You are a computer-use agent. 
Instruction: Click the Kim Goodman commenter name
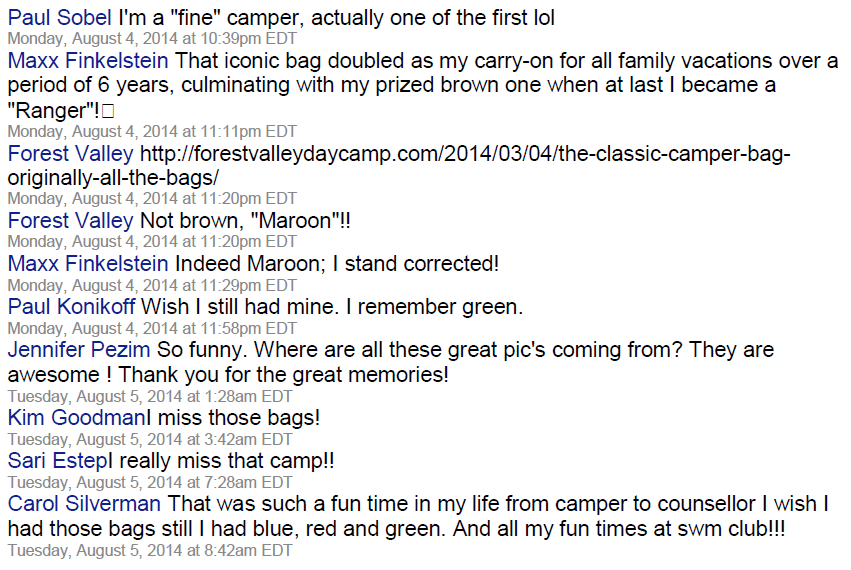click(x=76, y=418)
